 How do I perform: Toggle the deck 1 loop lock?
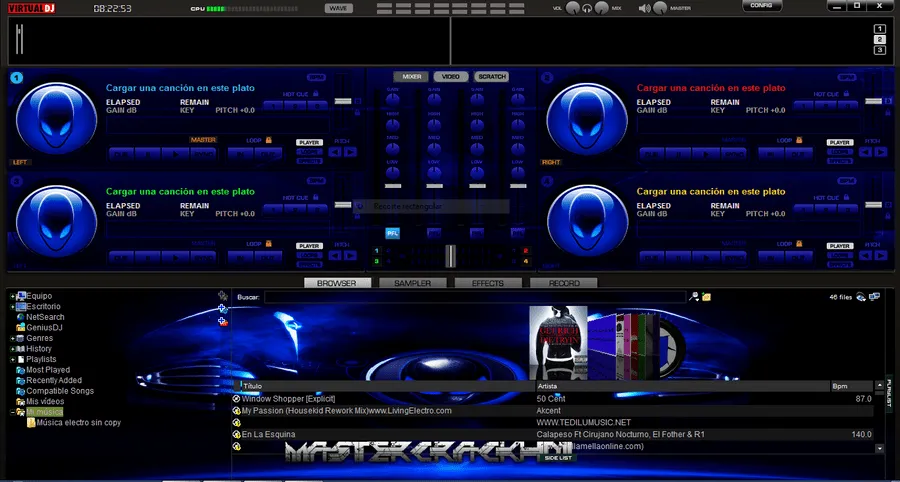[268, 140]
